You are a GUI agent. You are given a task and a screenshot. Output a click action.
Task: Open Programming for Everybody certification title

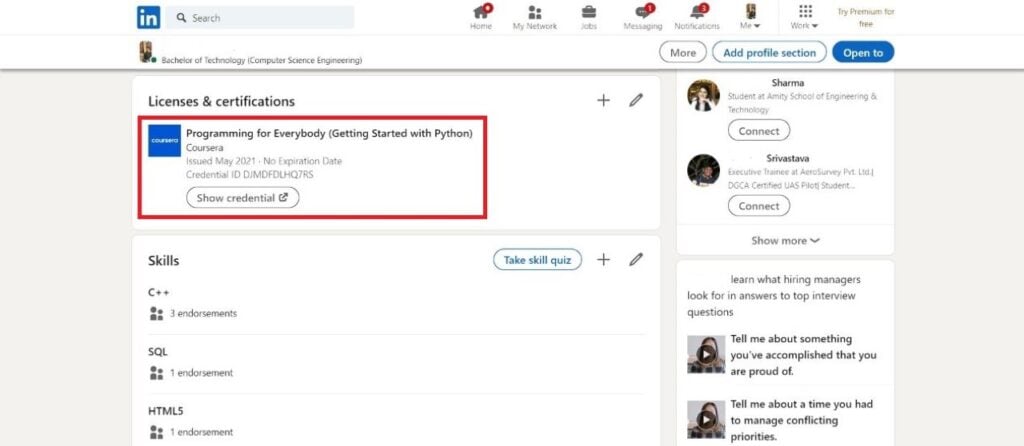click(x=329, y=133)
